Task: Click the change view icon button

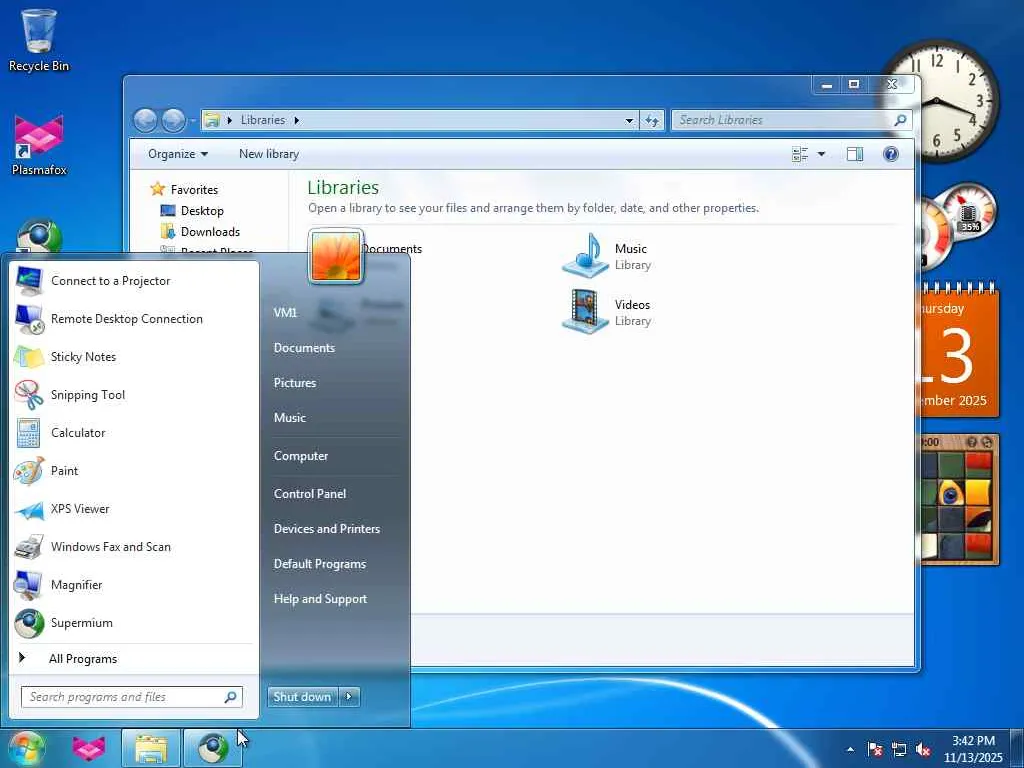Action: pyautogui.click(x=800, y=154)
